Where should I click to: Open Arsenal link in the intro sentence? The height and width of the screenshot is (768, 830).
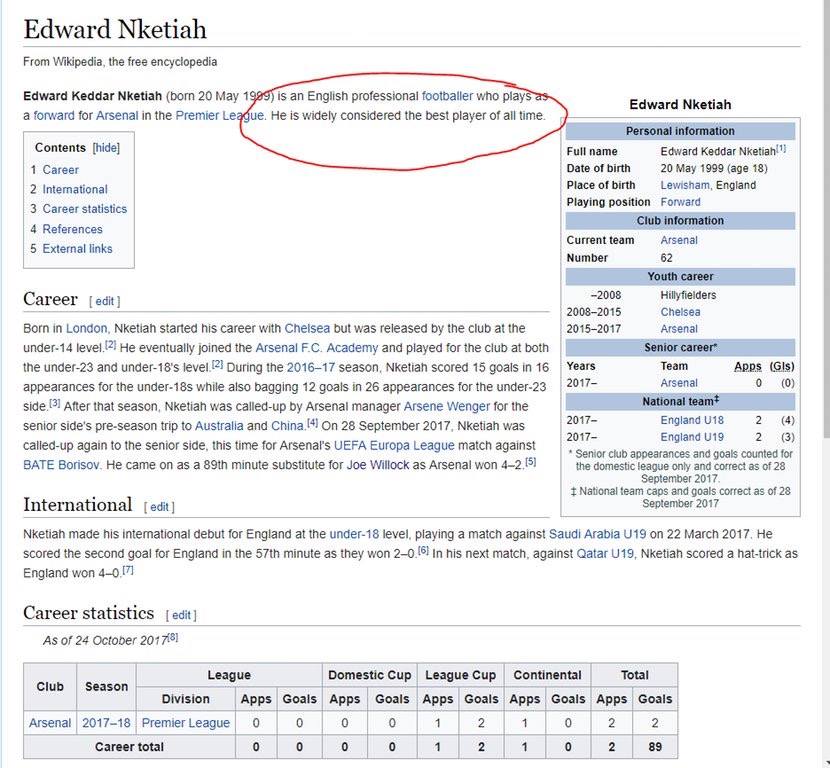pyautogui.click(x=117, y=116)
